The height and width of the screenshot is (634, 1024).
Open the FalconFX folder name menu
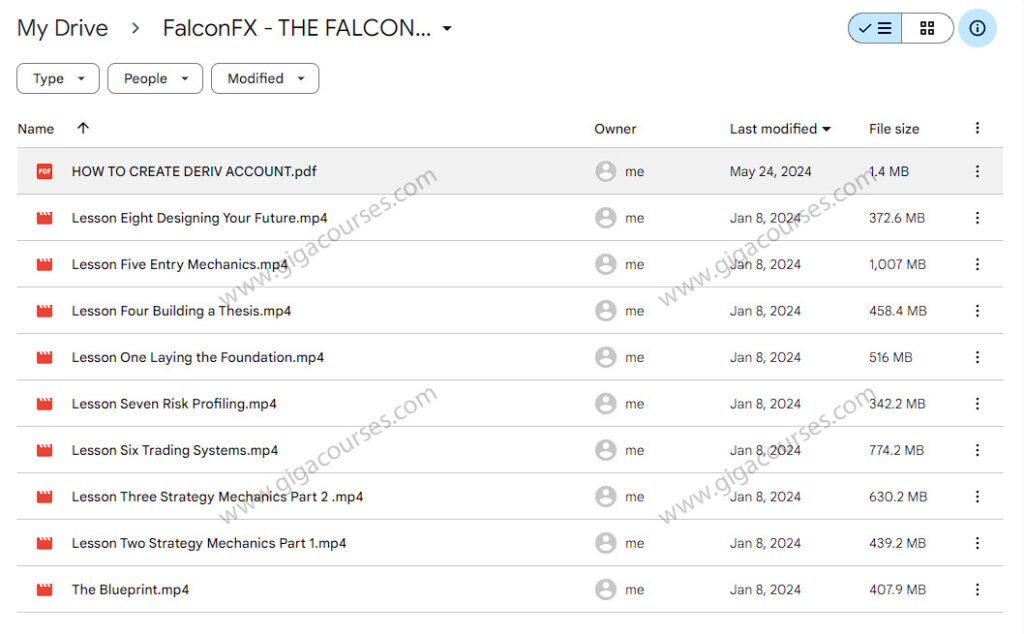(446, 28)
